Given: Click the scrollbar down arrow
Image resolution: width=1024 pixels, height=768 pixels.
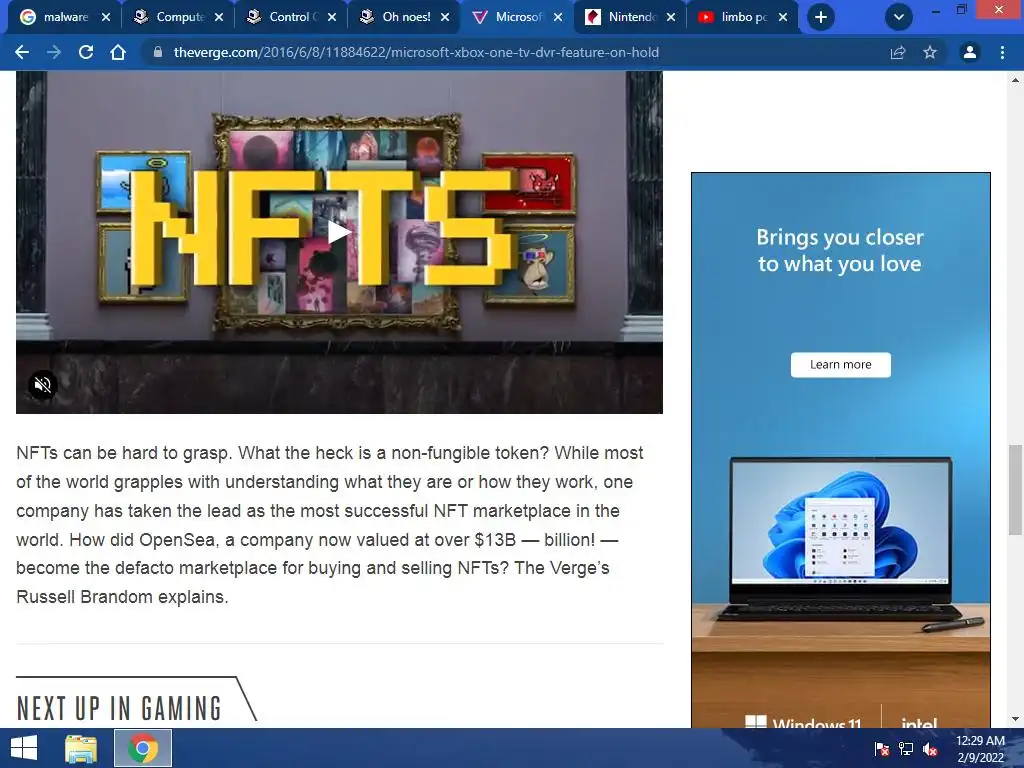Looking at the screenshot, I should [1016, 718].
